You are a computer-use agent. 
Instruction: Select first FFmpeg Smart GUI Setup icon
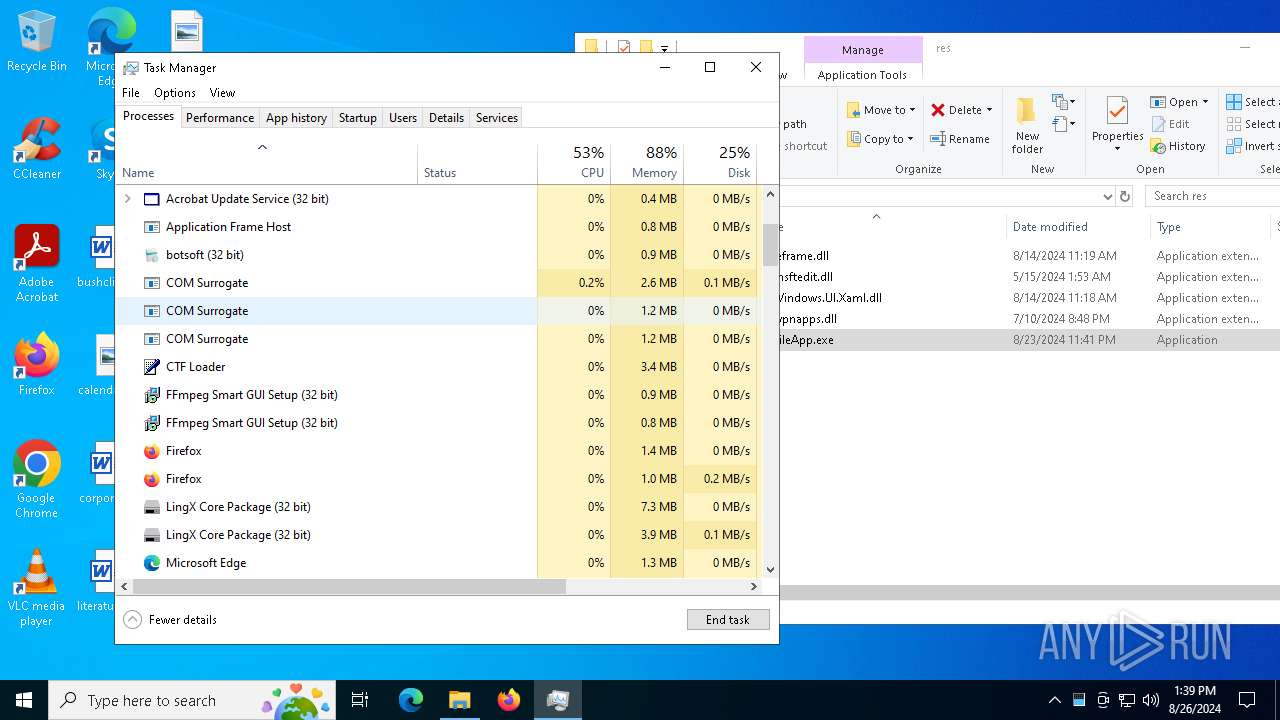(x=152, y=395)
